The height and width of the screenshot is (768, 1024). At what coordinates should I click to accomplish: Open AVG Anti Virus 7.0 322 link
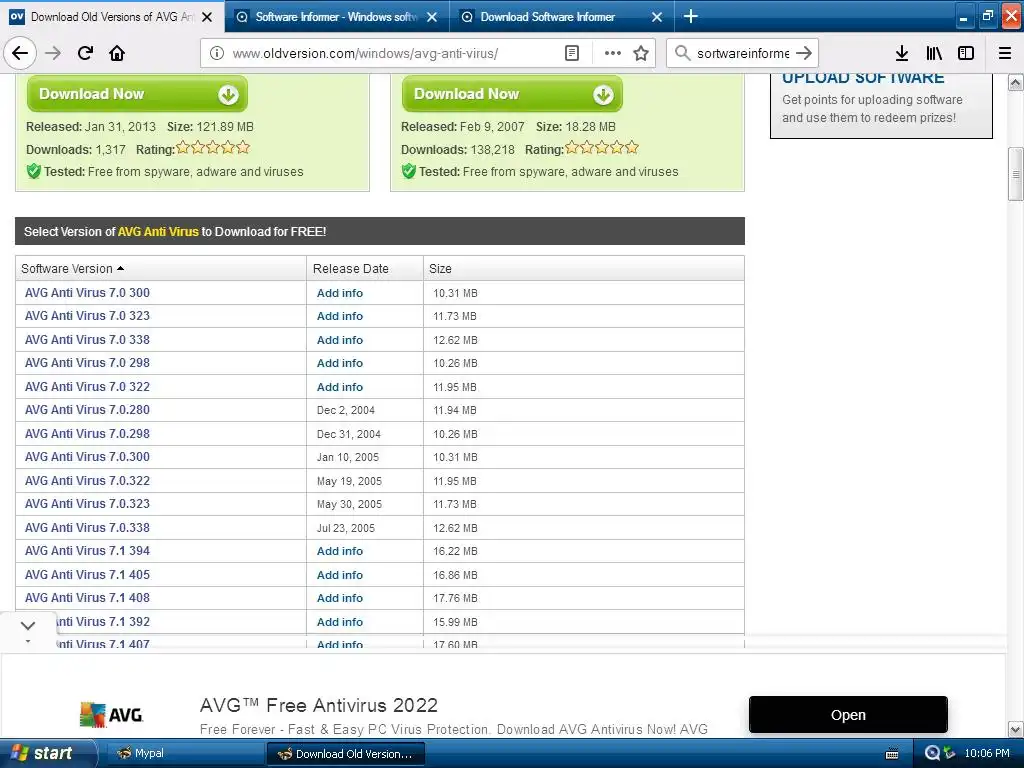(x=87, y=387)
